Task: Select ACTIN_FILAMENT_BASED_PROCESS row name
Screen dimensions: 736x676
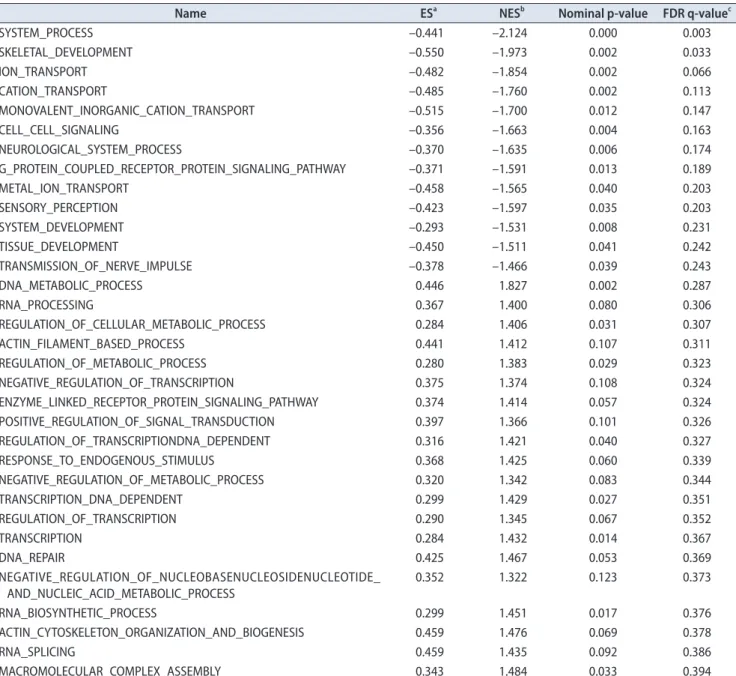Action: point(92,344)
